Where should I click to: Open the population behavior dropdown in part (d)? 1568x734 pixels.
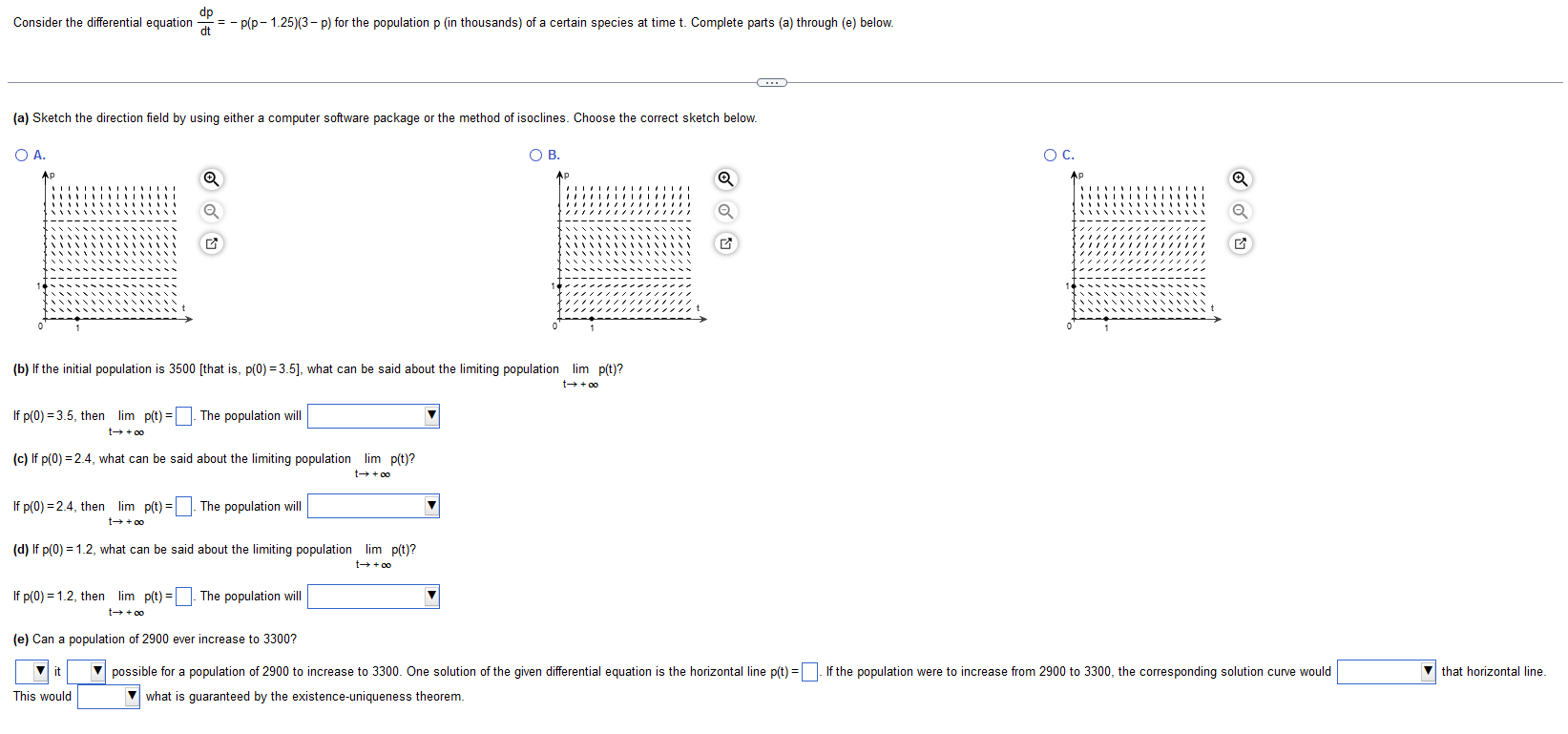click(430, 596)
